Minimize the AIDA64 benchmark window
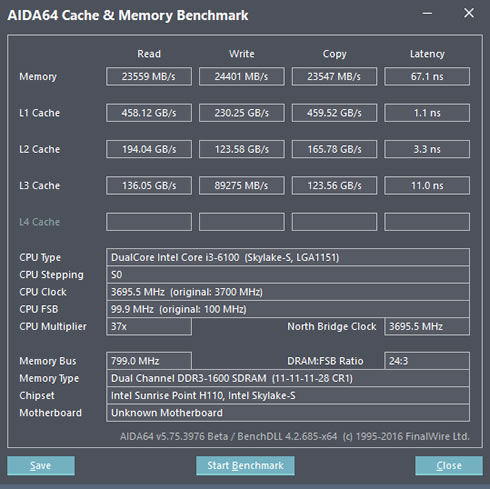490x489 pixels. (427, 14)
